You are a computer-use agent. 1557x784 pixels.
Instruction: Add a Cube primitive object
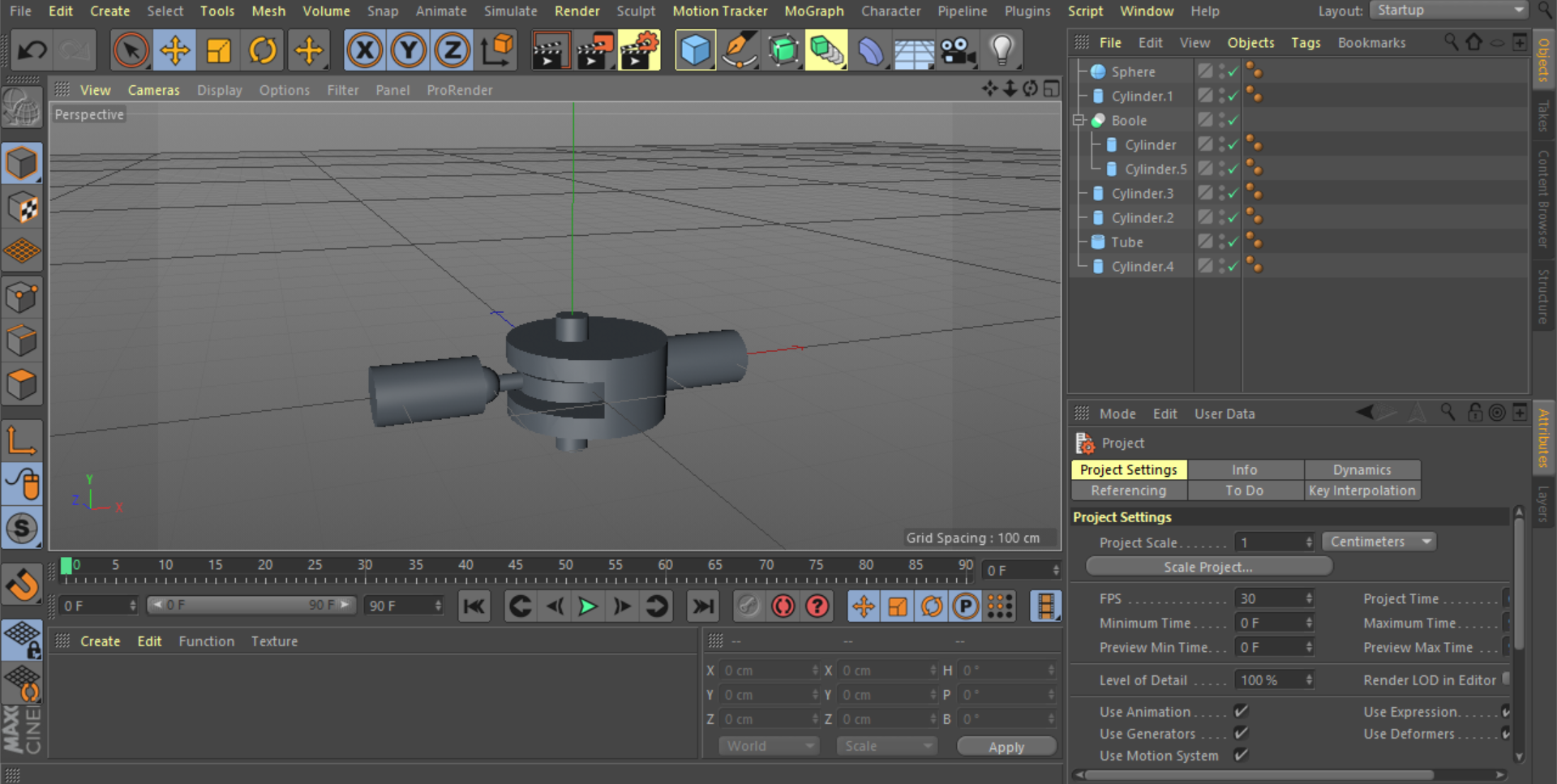pyautogui.click(x=695, y=50)
